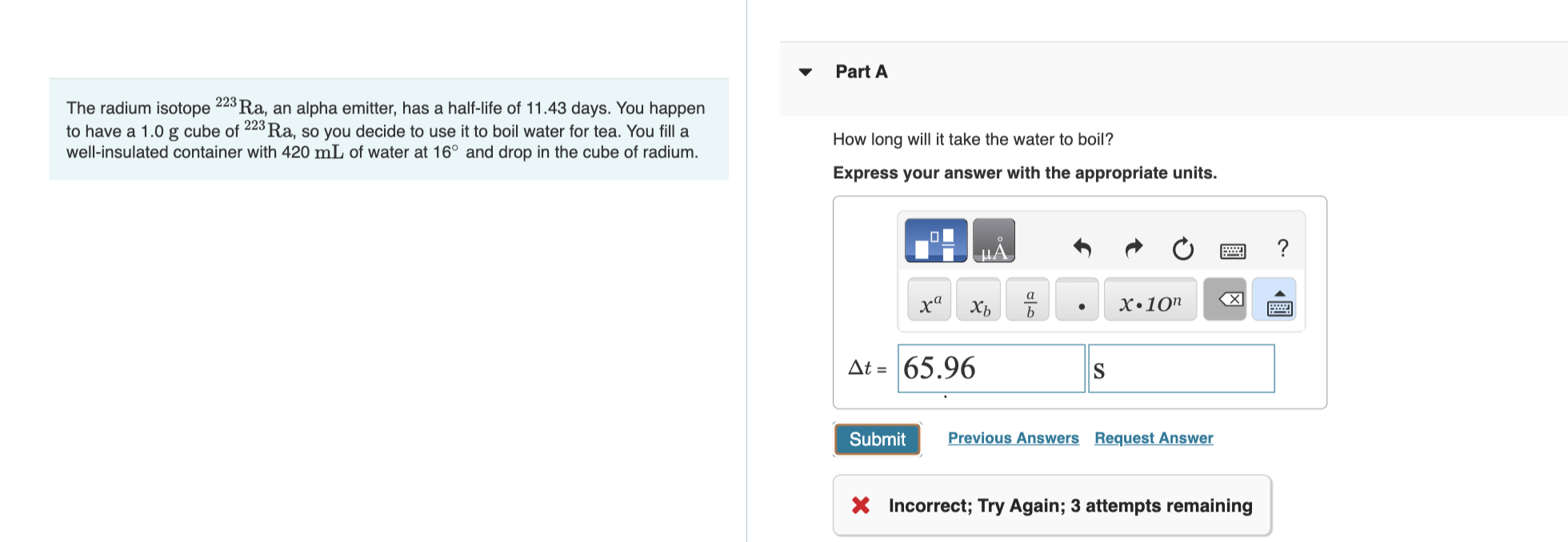Click the Submit button
1568x542 pixels.
877,438
